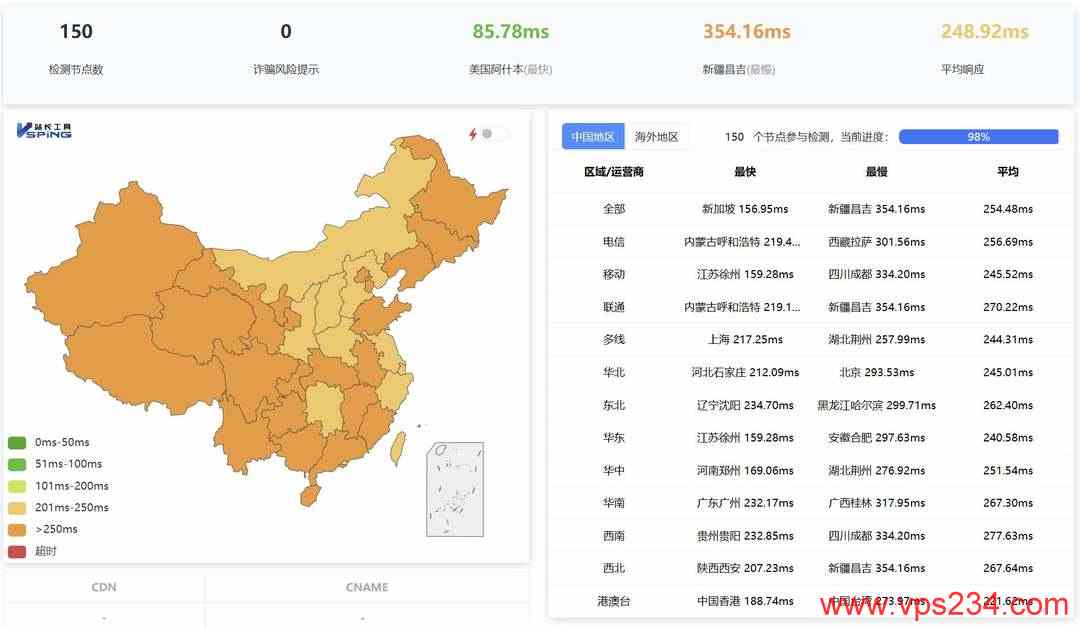Click the 201ms-250ms legend swatch
This screenshot has height=627, width=1080.
(x=17, y=508)
